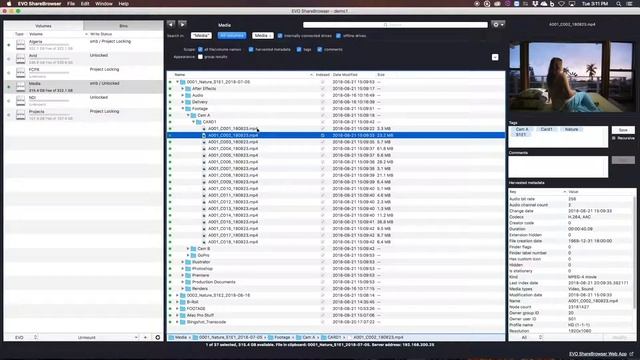Click the Cam A tag
Screen dimensions: 640x360
point(522,129)
